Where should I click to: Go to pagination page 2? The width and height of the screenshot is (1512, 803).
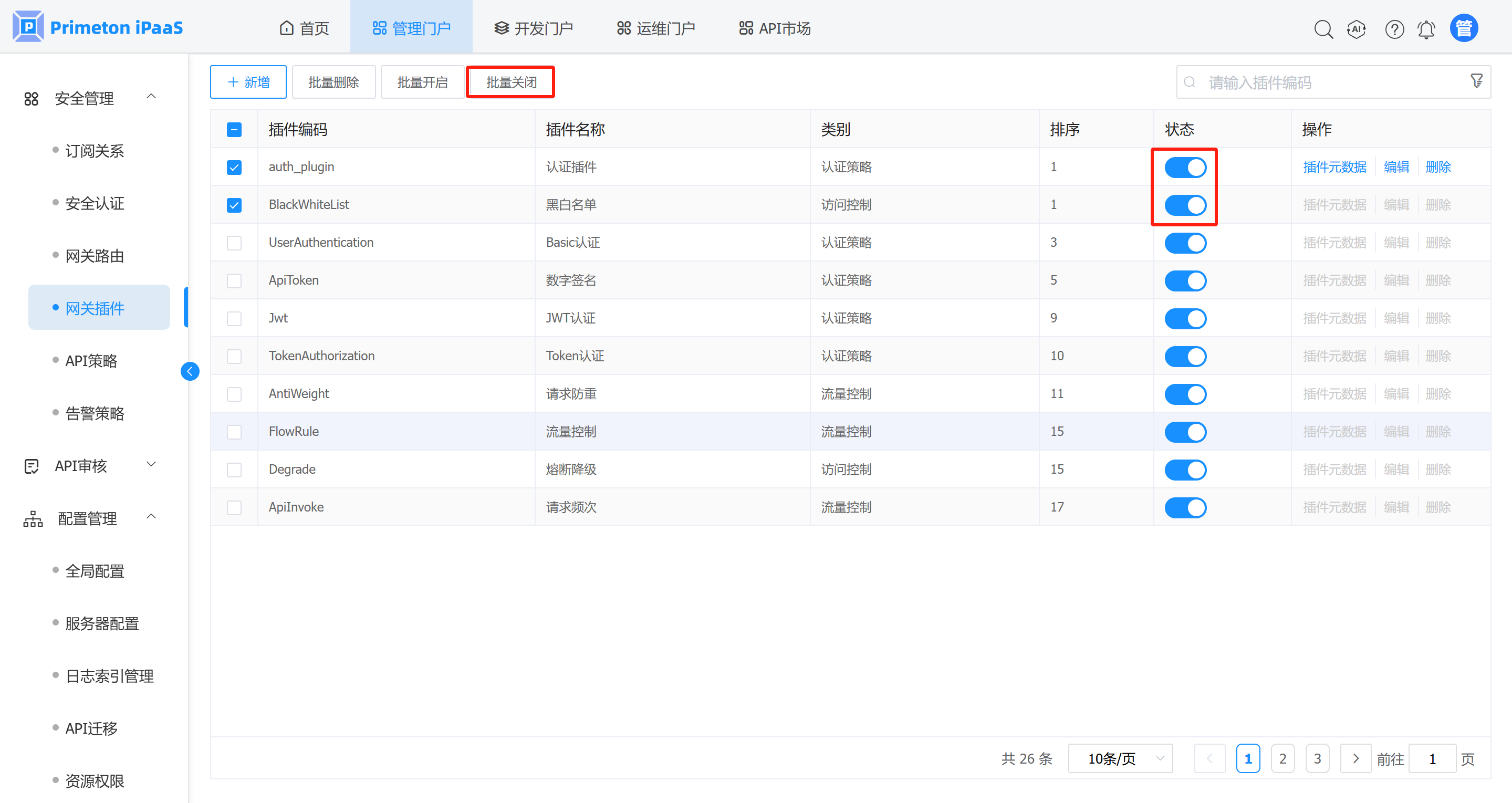1282,758
